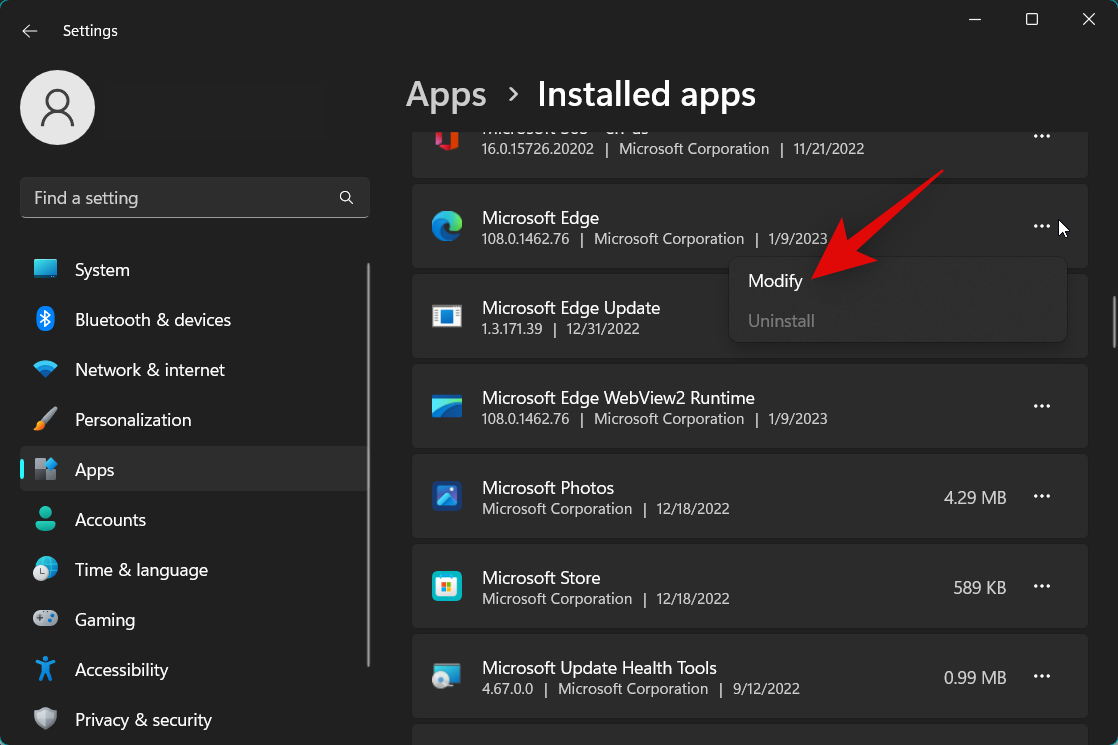This screenshot has height=745, width=1118.
Task: Open the menu for Microsoft Update Health Tools
Action: click(1041, 677)
